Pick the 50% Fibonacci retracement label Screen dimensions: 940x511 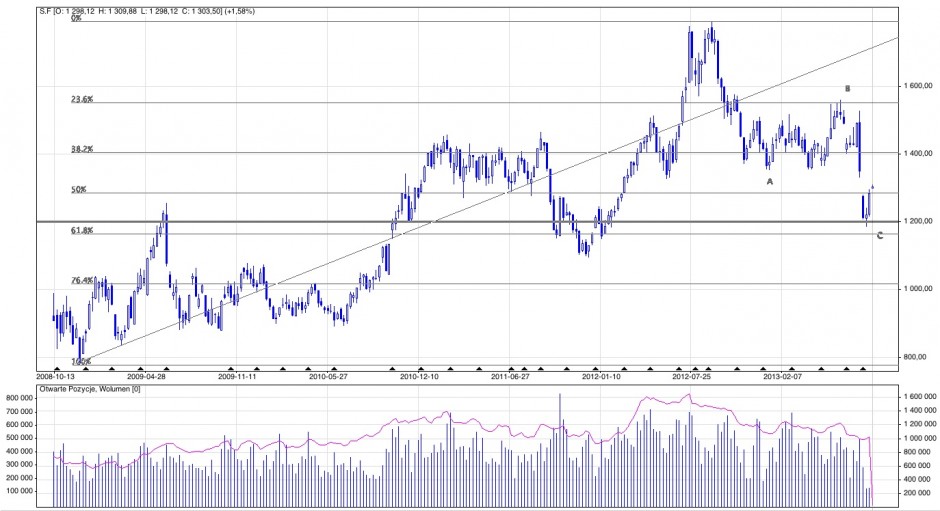click(78, 189)
